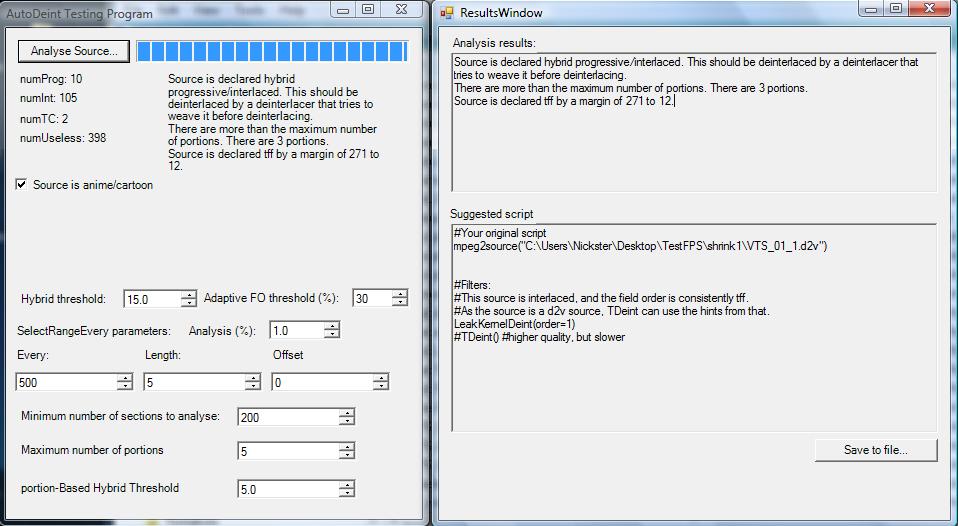Increase Hybrid threshold with up arrow
The image size is (958, 526).
coord(189,295)
